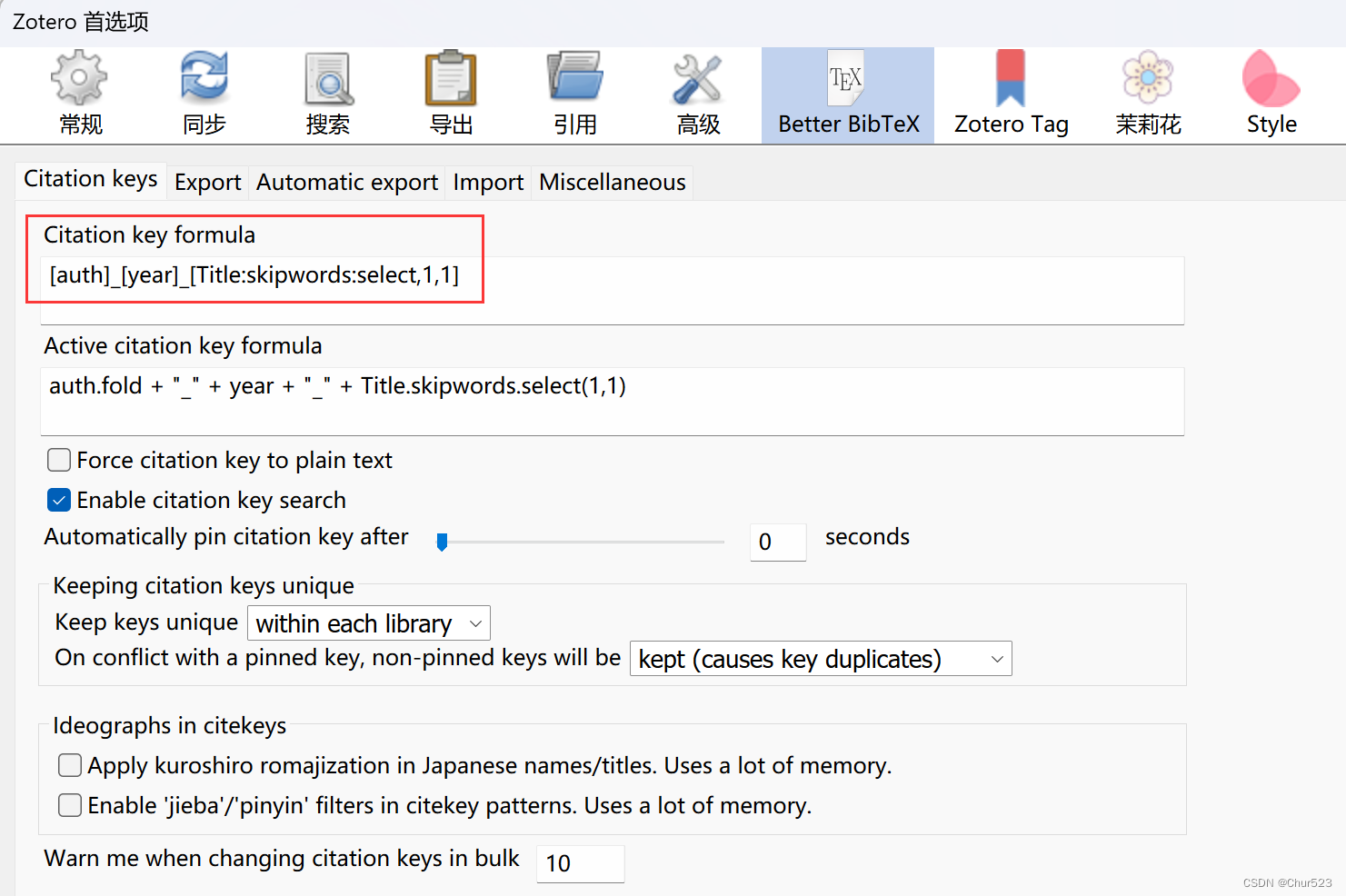Uncheck Enable citation key search
1346x896 pixels.
(x=59, y=500)
